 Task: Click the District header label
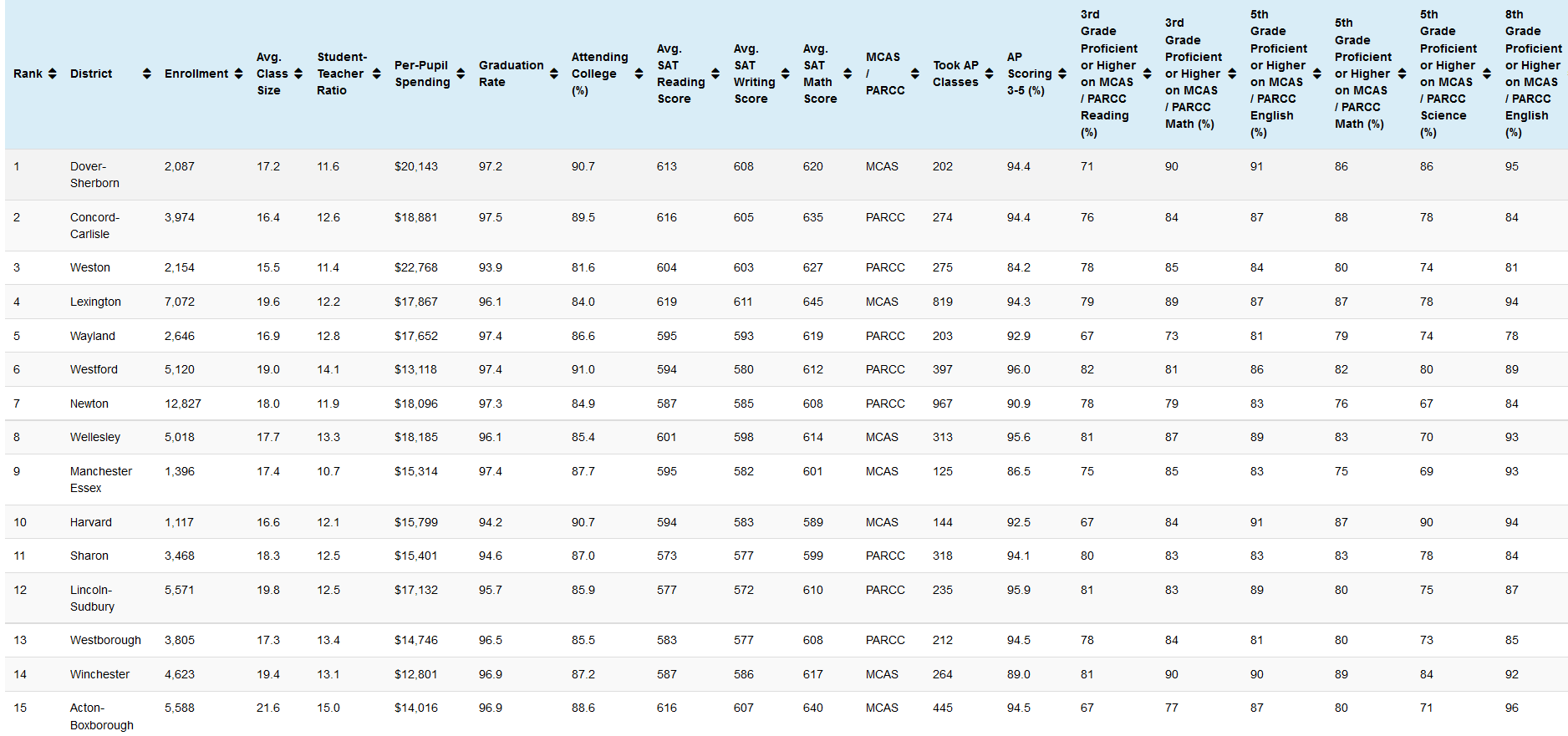coord(91,74)
